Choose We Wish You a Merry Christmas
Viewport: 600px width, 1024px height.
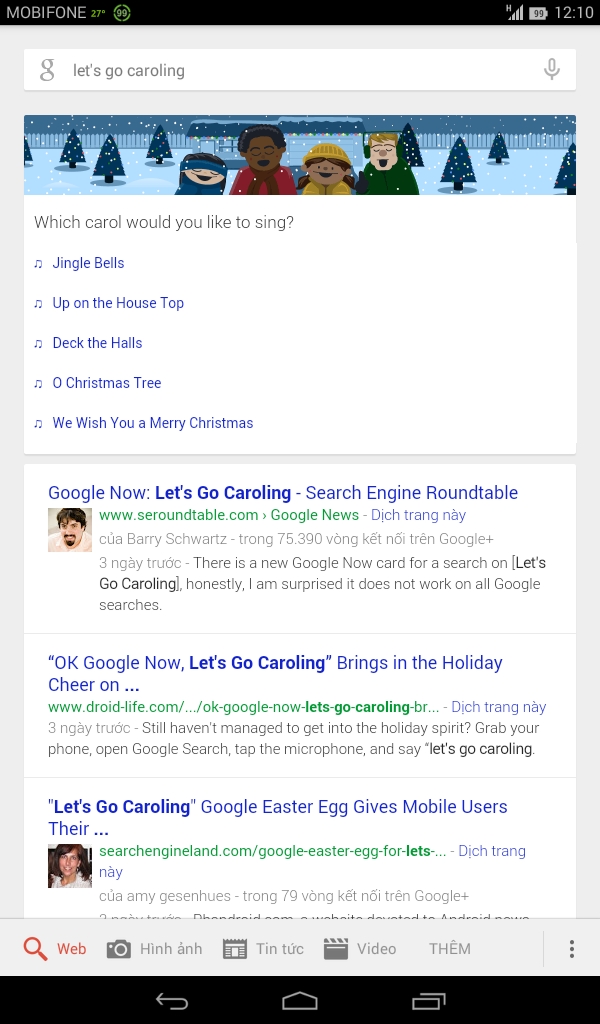pos(152,423)
